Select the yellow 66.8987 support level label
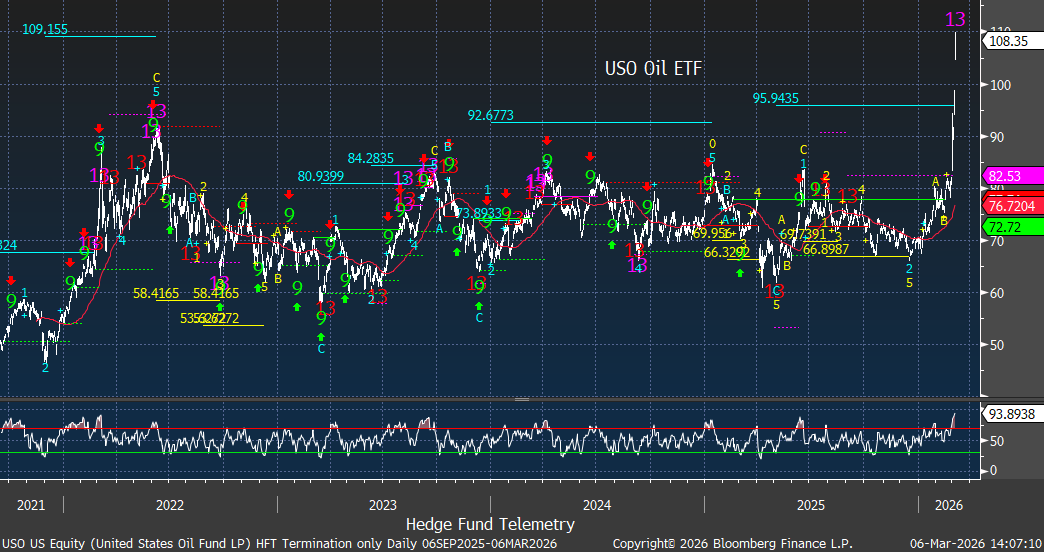Image resolution: width=1044 pixels, height=552 pixels. (x=825, y=249)
